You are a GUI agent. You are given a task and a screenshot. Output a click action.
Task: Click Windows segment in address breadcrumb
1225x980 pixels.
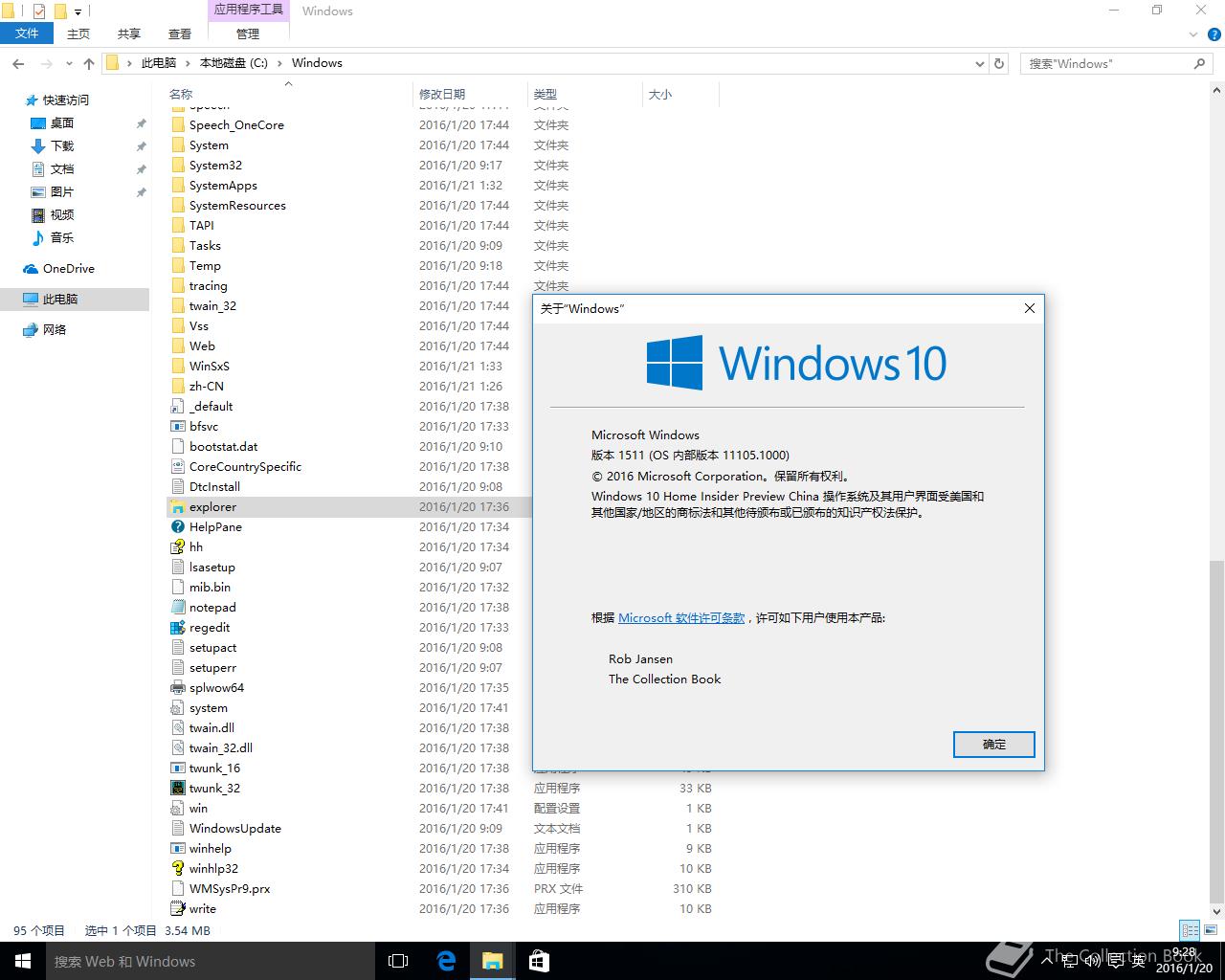(x=317, y=63)
